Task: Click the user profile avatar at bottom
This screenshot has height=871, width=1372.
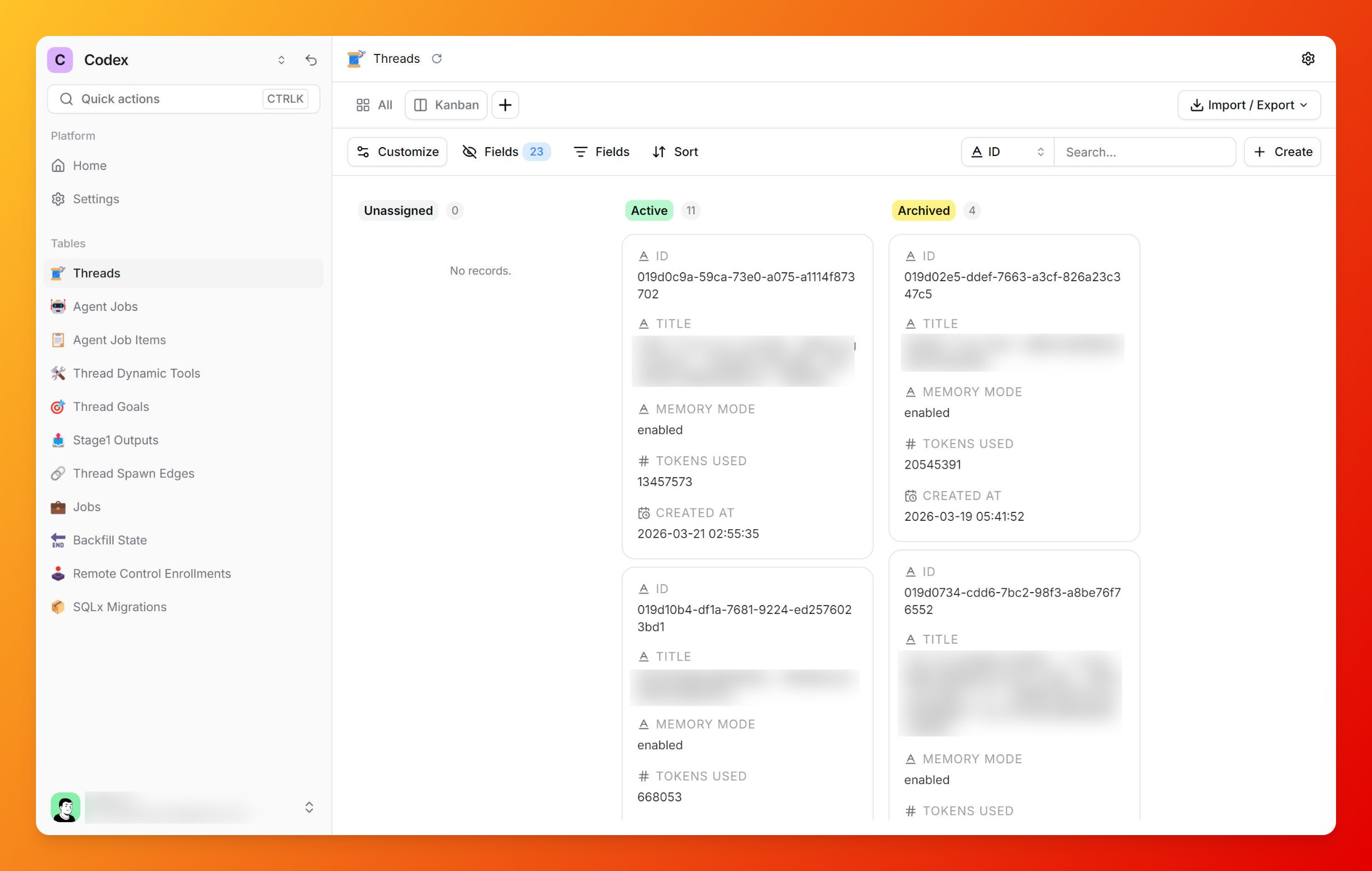Action: click(66, 807)
